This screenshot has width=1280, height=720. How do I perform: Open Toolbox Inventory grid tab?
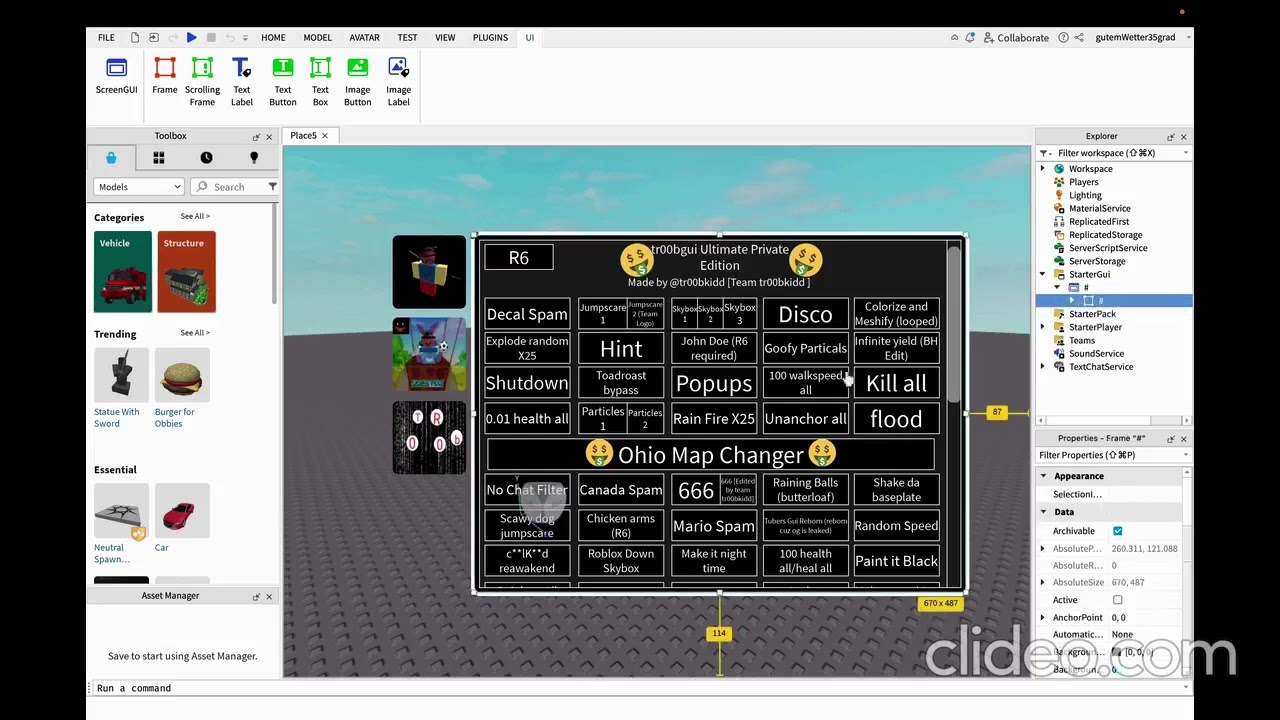coord(158,158)
